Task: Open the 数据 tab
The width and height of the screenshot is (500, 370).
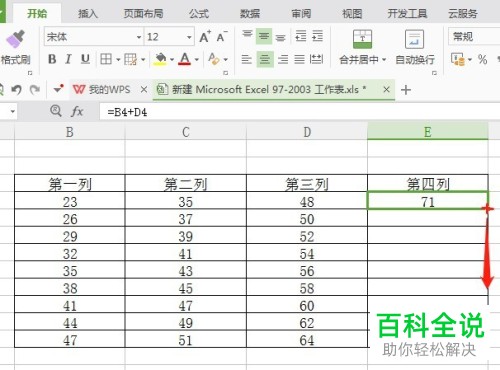Action: (x=250, y=14)
